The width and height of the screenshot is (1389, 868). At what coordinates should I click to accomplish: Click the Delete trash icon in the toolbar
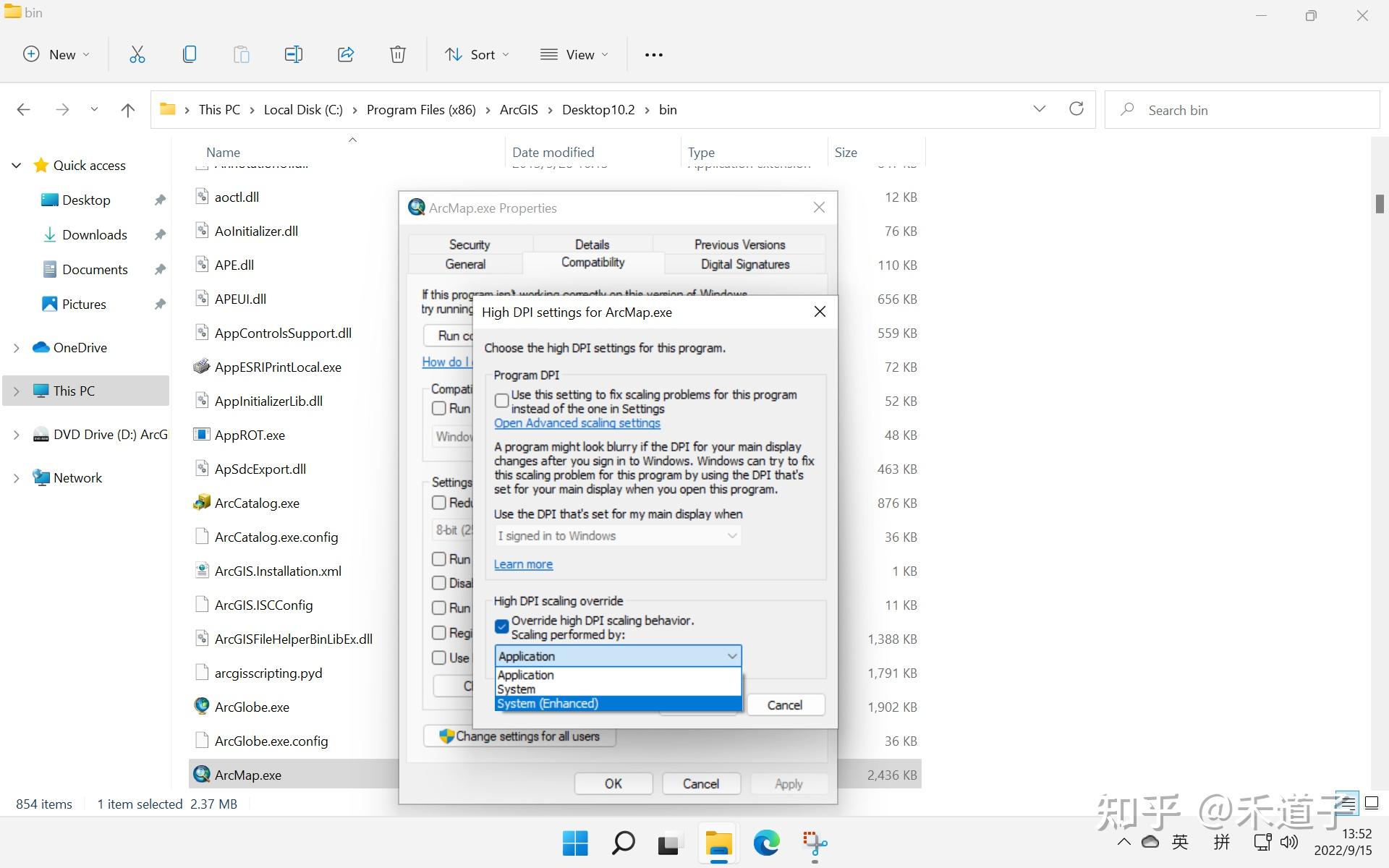(397, 54)
